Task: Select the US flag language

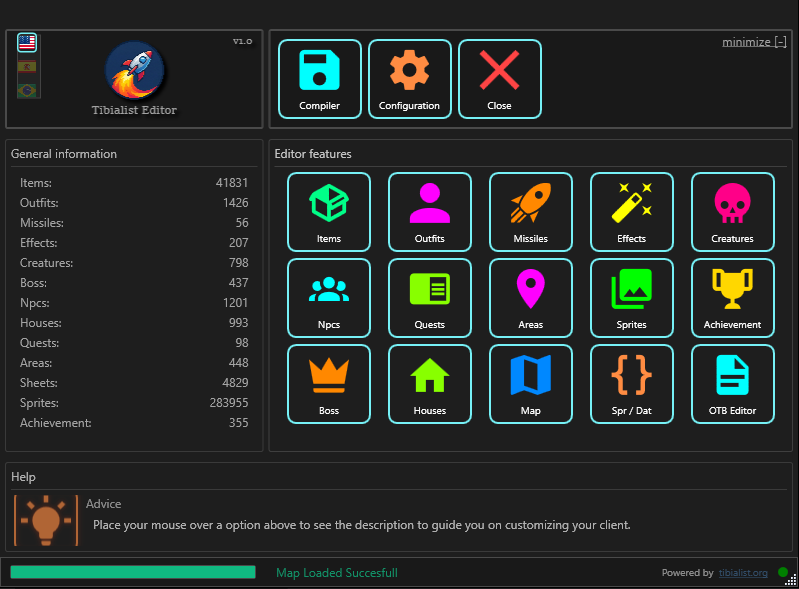Action: click(27, 43)
